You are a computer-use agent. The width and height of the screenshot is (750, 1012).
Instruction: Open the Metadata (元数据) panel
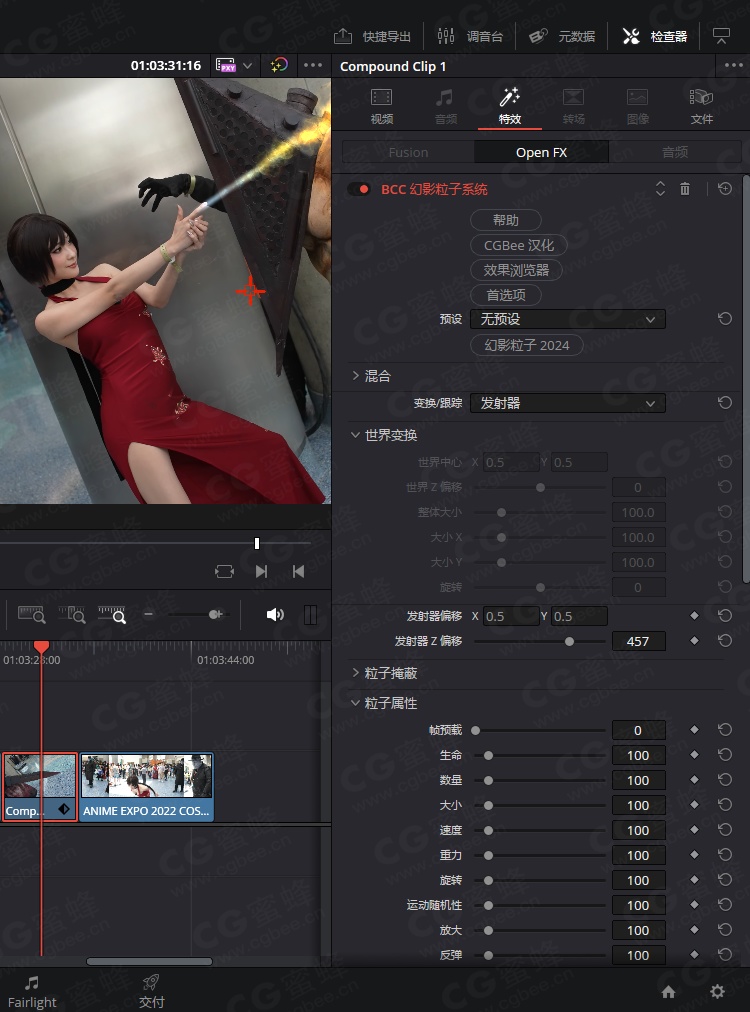coord(562,37)
